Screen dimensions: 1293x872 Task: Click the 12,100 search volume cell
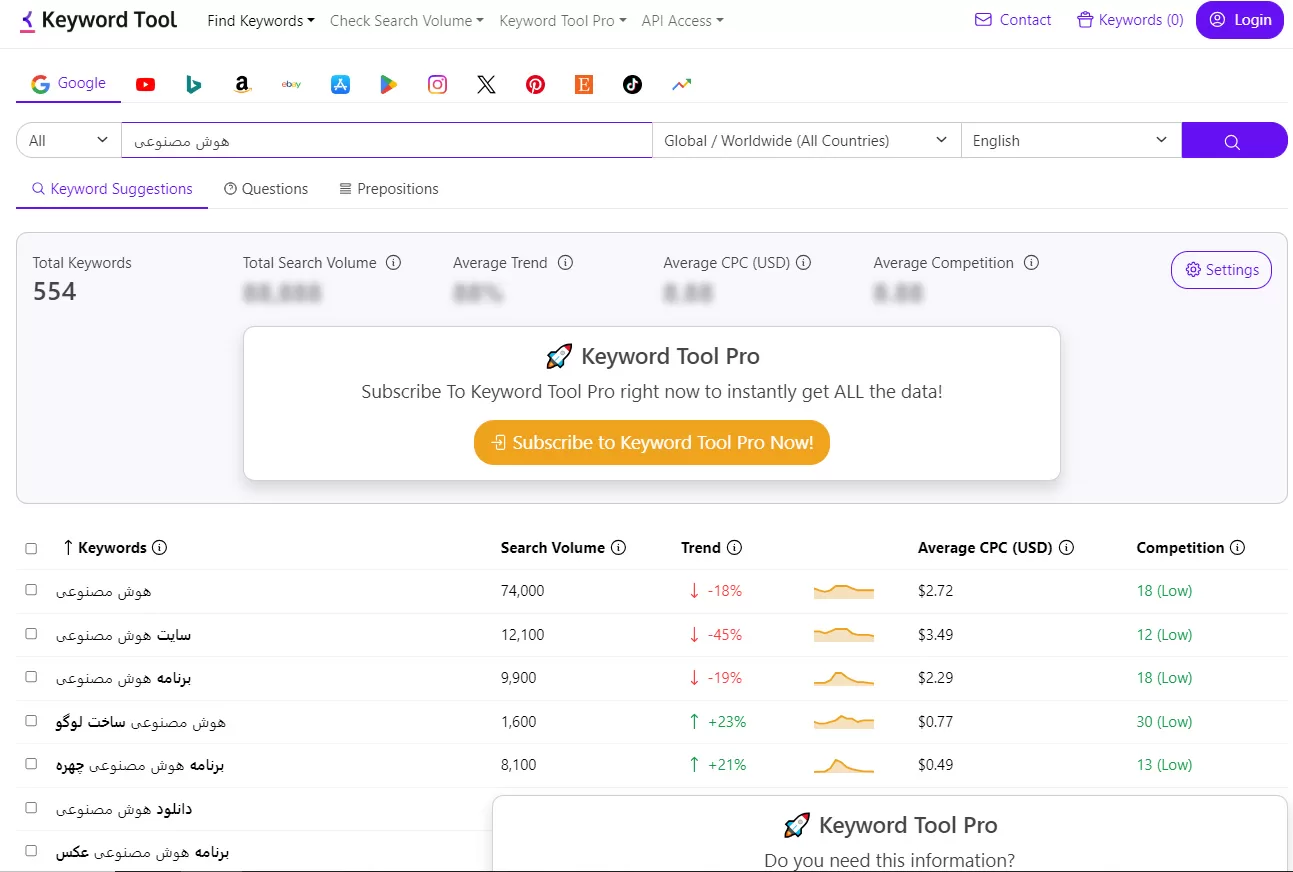[521, 635]
